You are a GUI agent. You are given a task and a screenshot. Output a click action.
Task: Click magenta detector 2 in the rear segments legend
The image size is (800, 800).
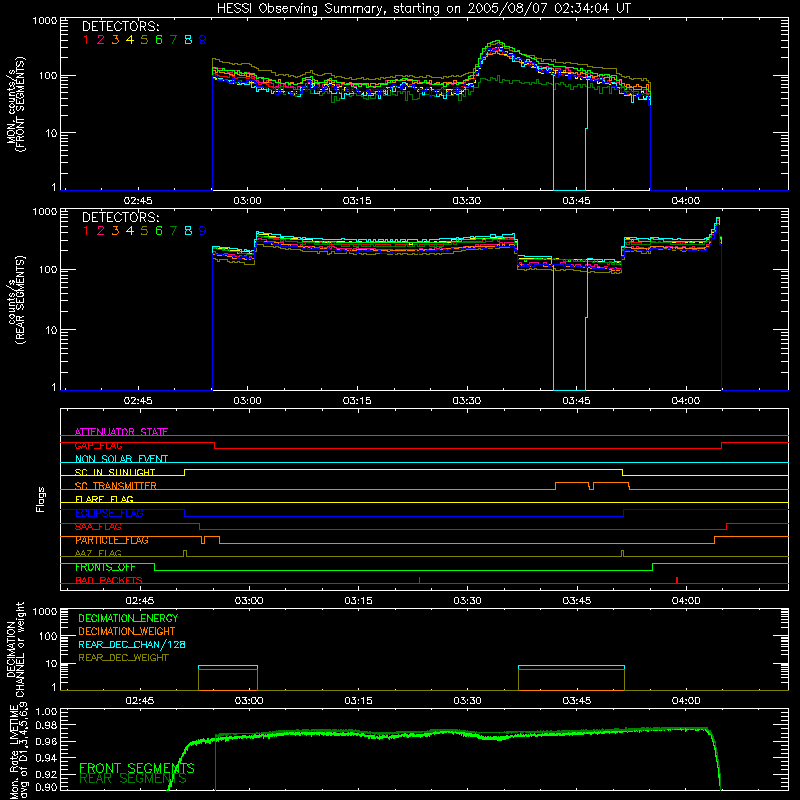(101, 231)
